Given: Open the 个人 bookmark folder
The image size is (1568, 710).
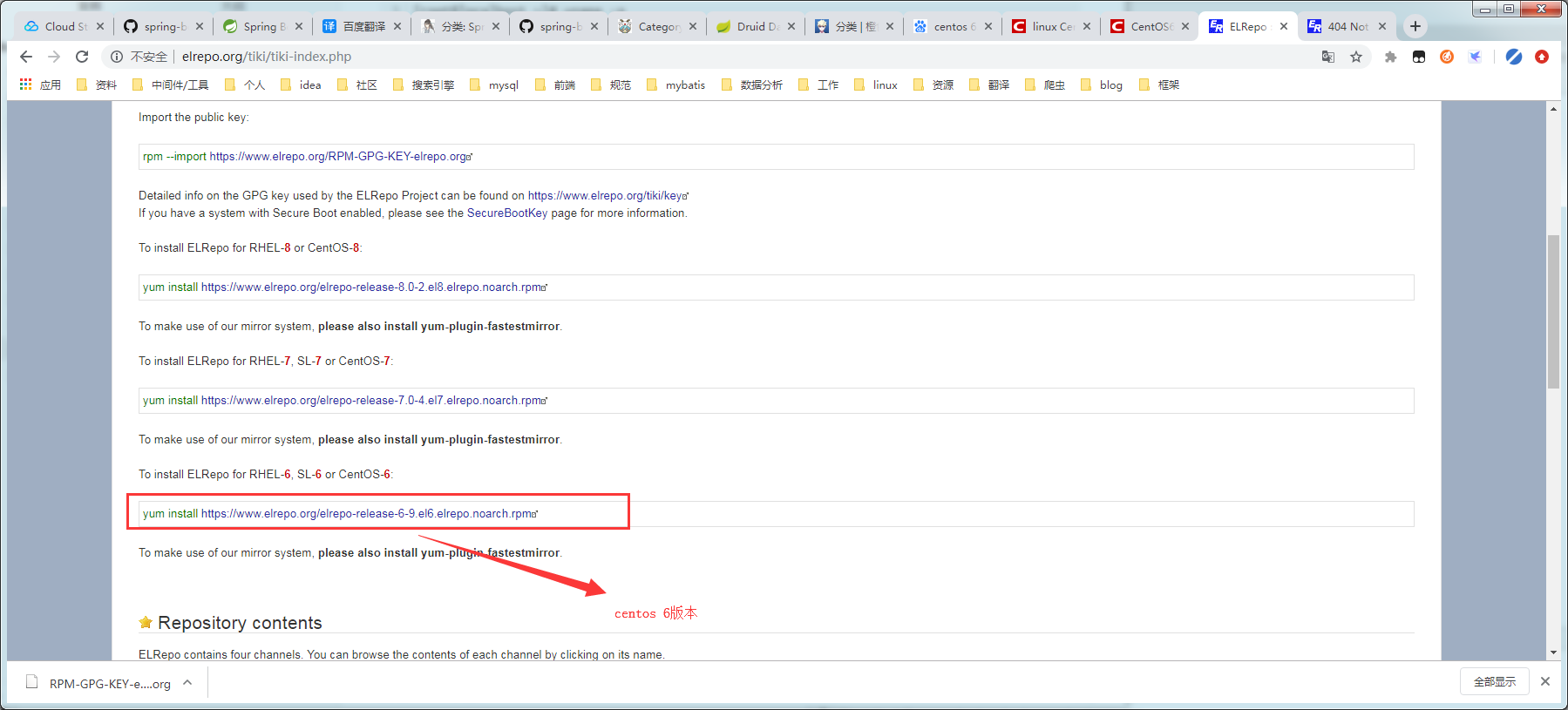Looking at the screenshot, I should click(x=245, y=85).
